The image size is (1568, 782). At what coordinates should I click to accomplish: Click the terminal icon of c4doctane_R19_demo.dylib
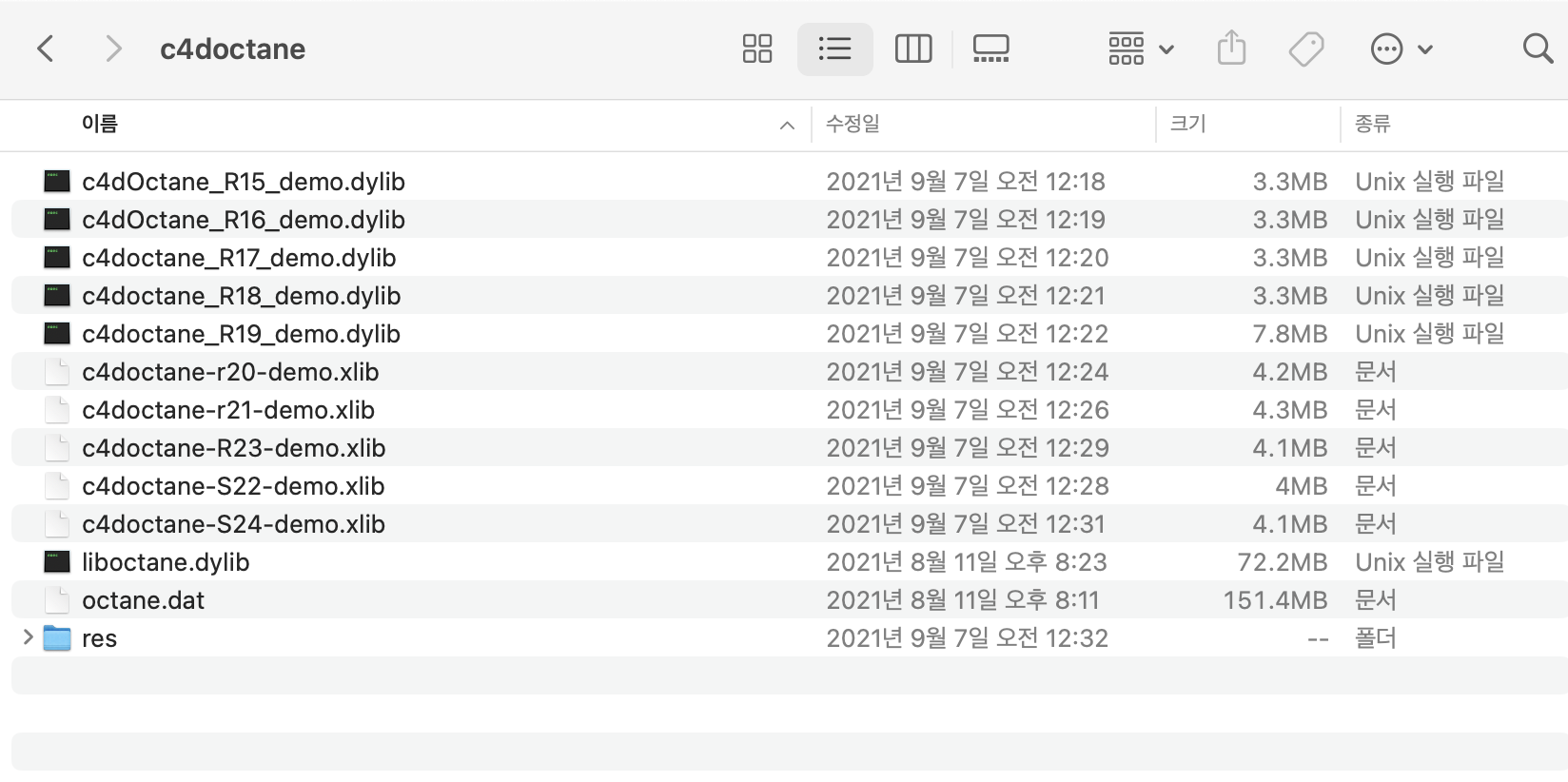tap(57, 333)
